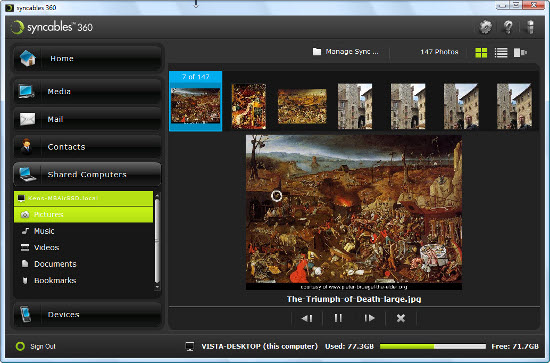550x363 pixels.
Task: Expand the Shared Computers section
Action: (x=88, y=174)
